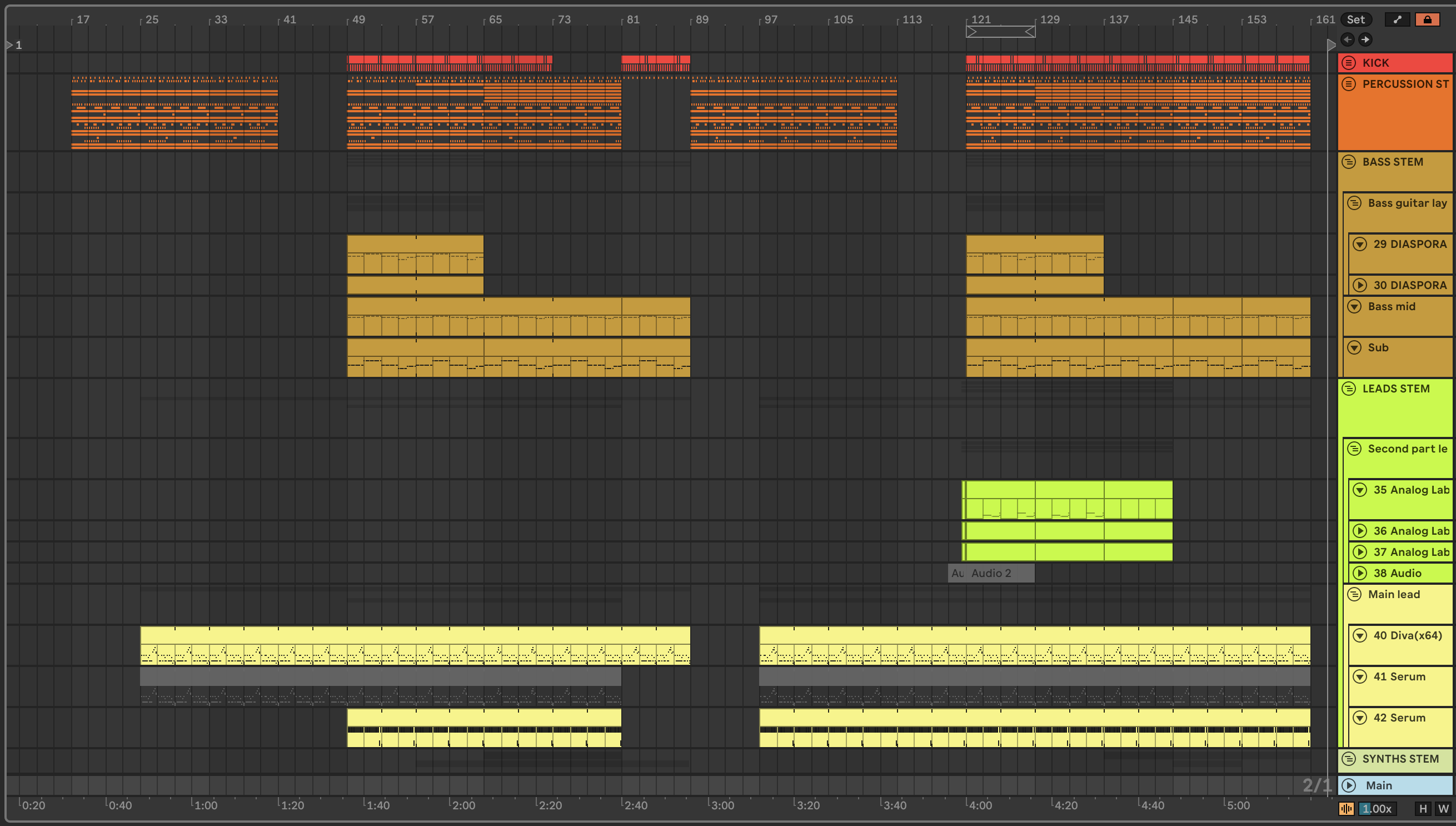Select the Main lead group name
The width and height of the screenshot is (1456, 826).
pyautogui.click(x=1394, y=595)
